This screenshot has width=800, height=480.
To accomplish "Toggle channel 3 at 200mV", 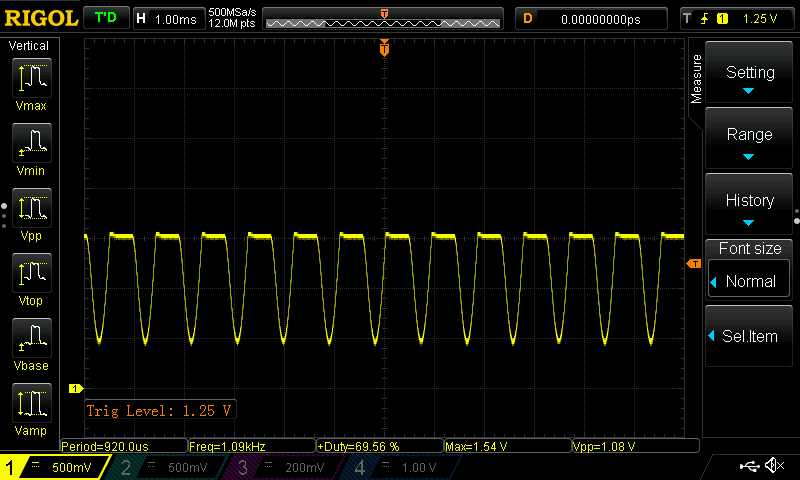I will pyautogui.click(x=283, y=467).
